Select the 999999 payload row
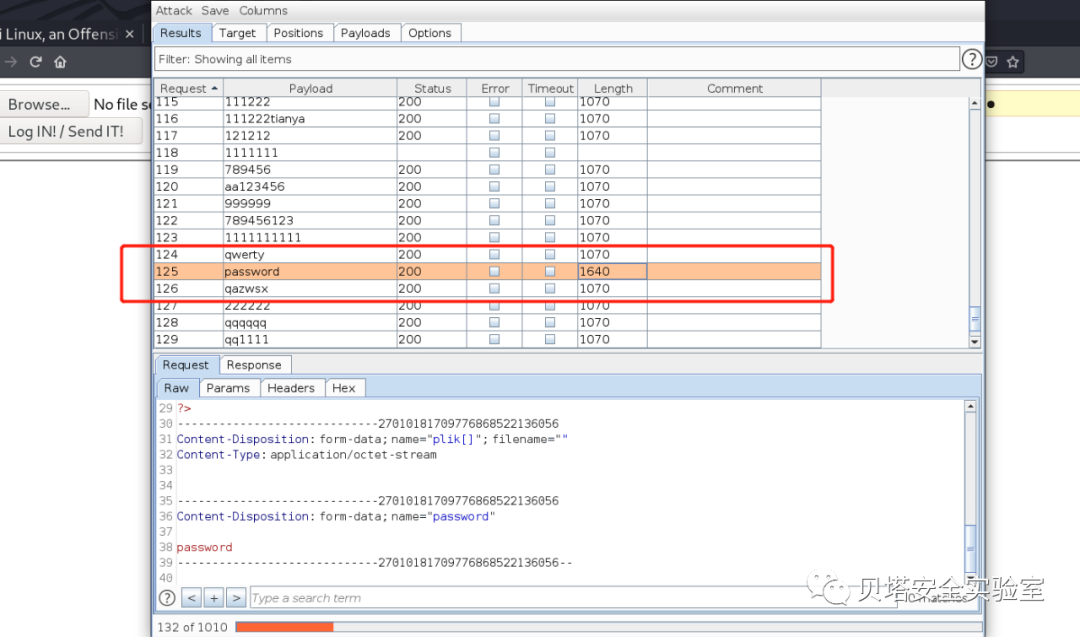 (x=488, y=203)
